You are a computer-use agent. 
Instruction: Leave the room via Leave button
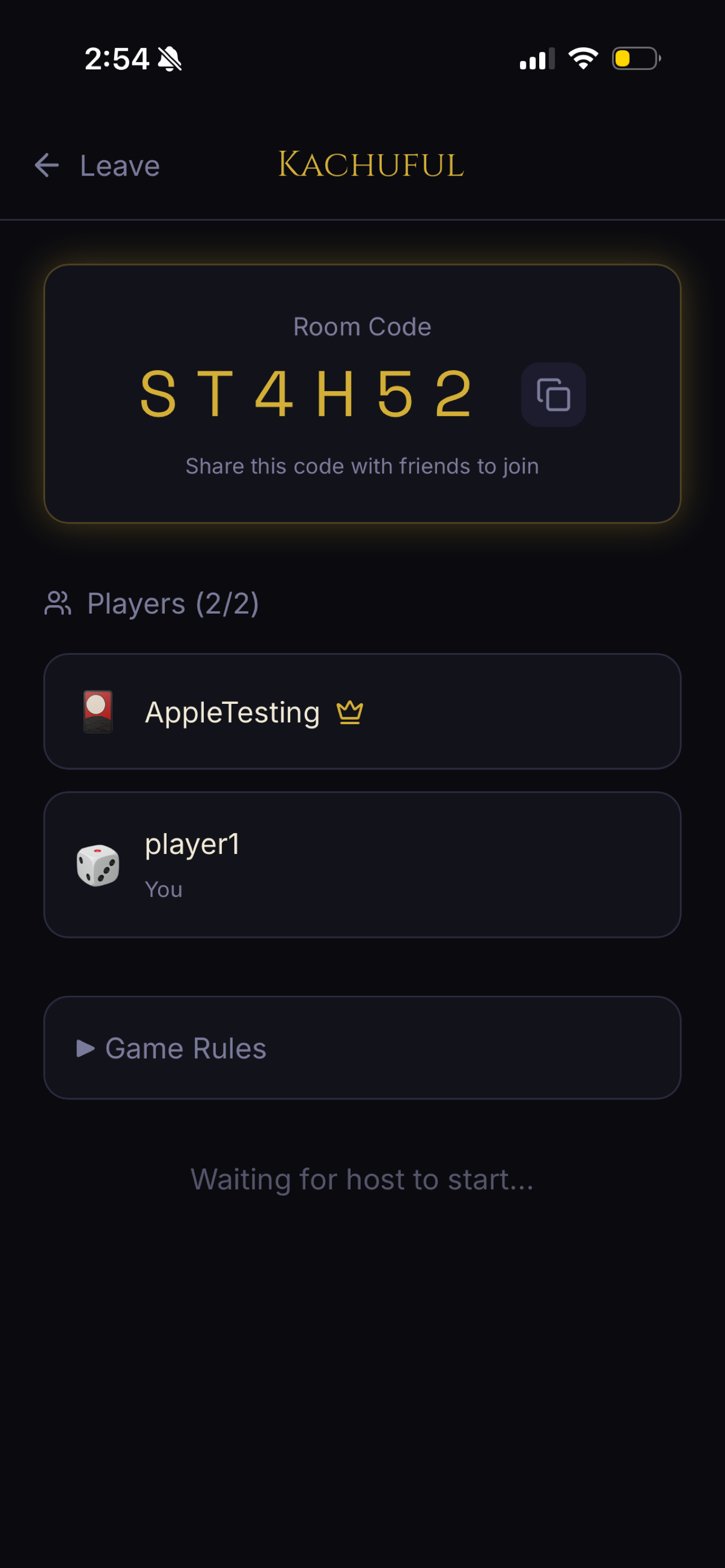[x=97, y=165]
